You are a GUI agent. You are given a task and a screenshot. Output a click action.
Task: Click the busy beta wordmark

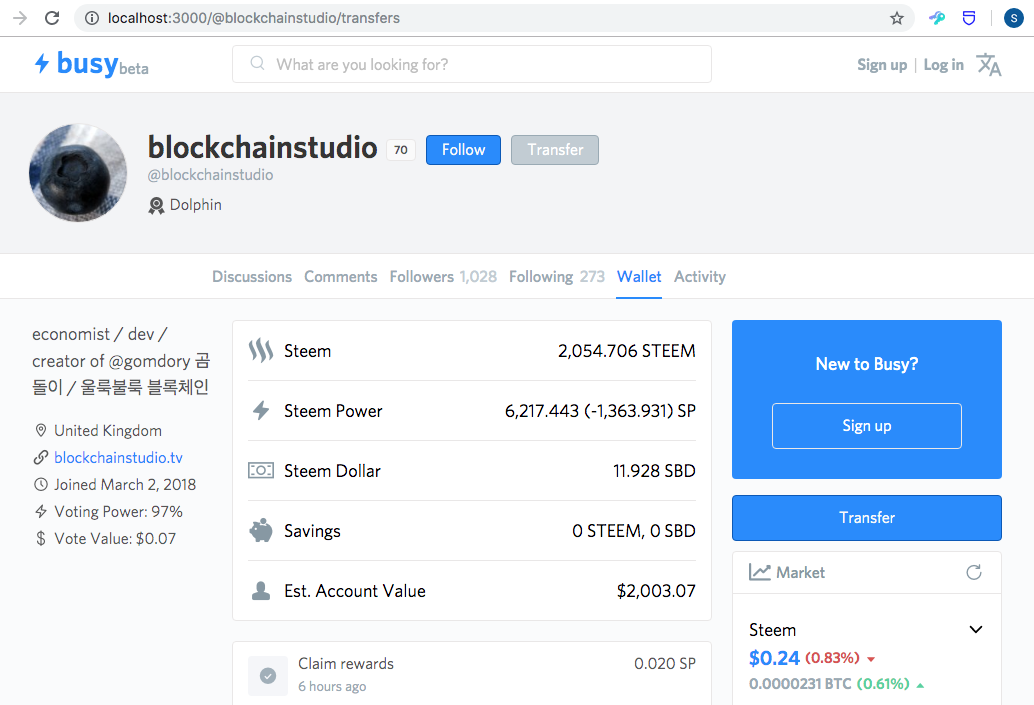click(x=102, y=64)
